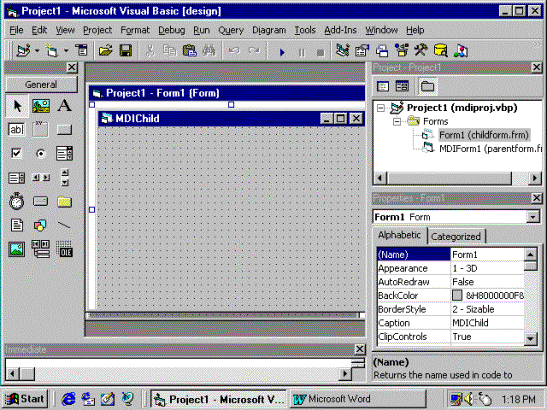Viewport: 547px width, 410px height.
Task: Switch to Microsoft Word taskbar button
Action: click(x=358, y=399)
